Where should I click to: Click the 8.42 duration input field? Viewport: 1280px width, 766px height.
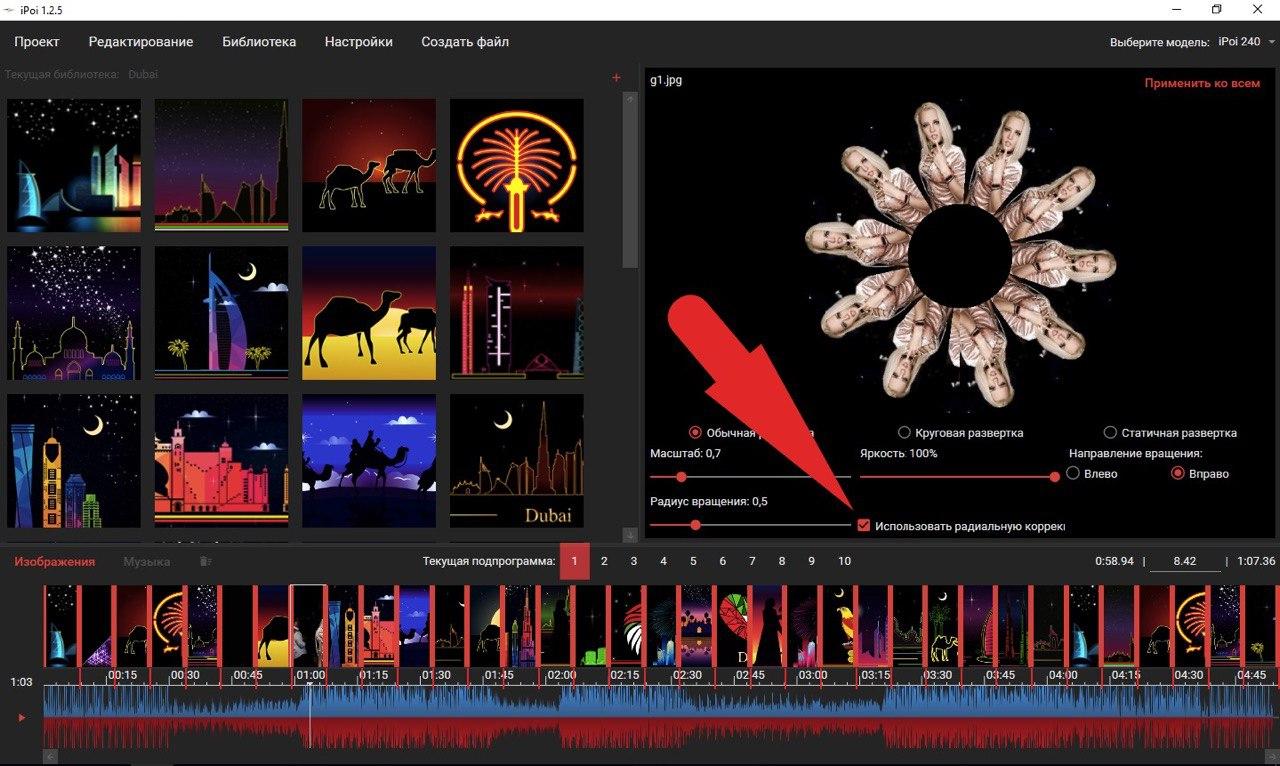[1185, 562]
